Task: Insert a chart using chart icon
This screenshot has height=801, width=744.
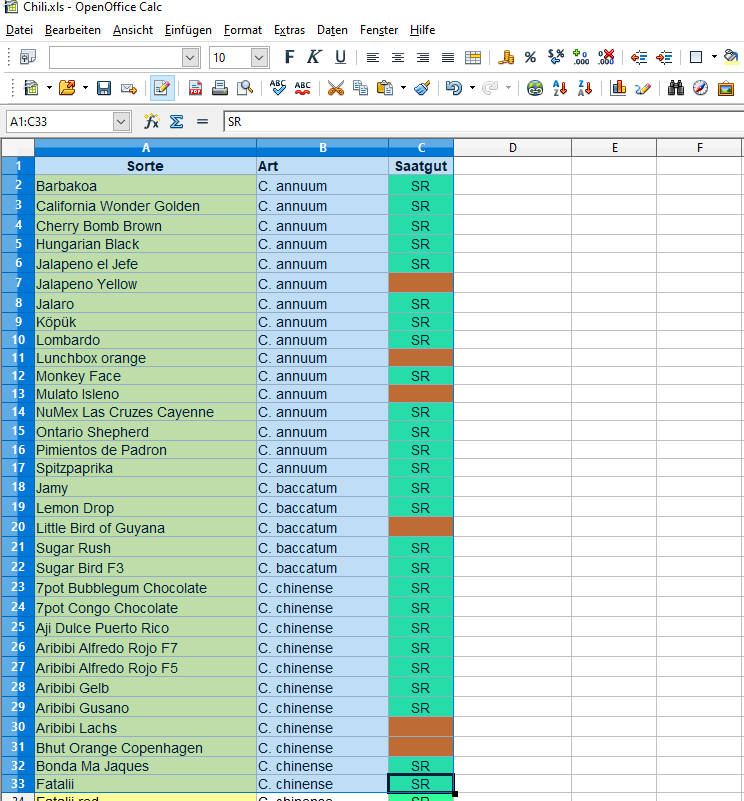Action: (618, 88)
